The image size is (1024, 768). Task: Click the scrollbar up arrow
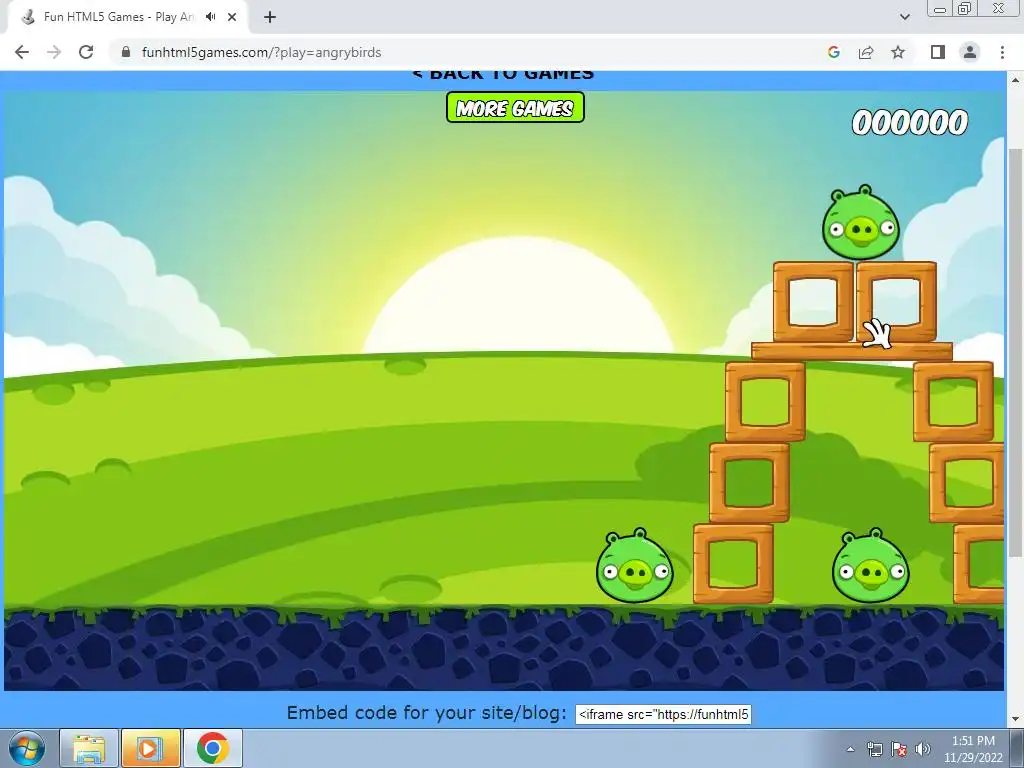point(1015,80)
